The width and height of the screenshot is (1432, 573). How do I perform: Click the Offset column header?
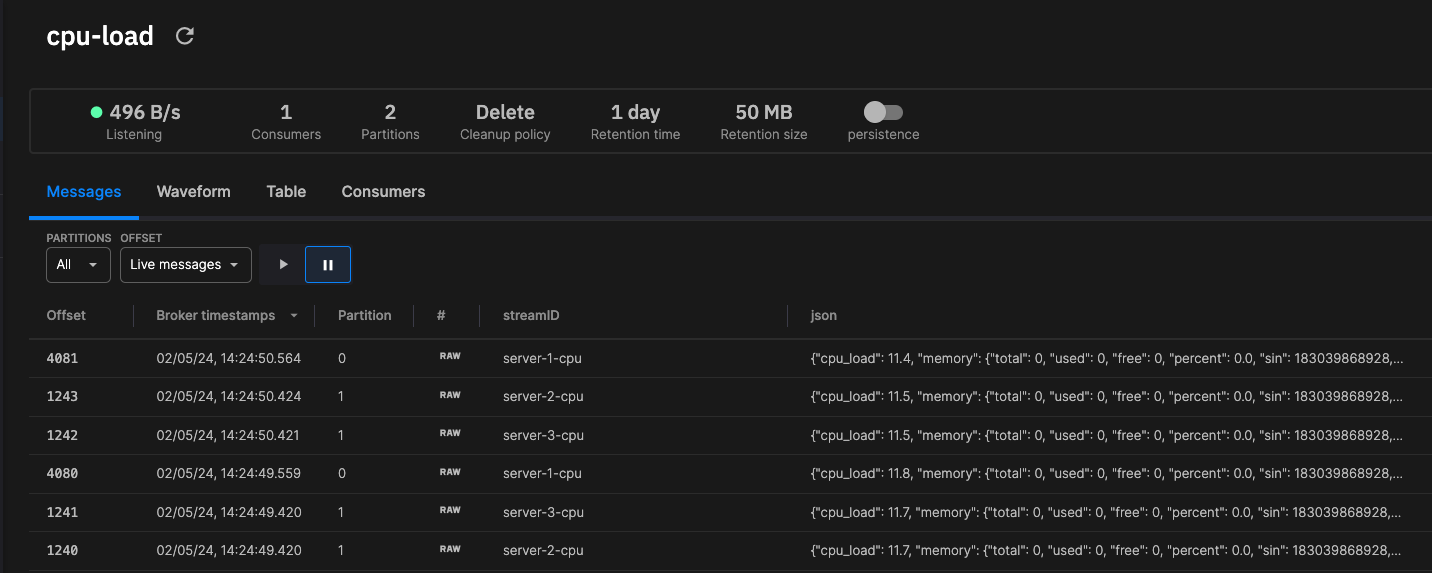(x=66, y=315)
